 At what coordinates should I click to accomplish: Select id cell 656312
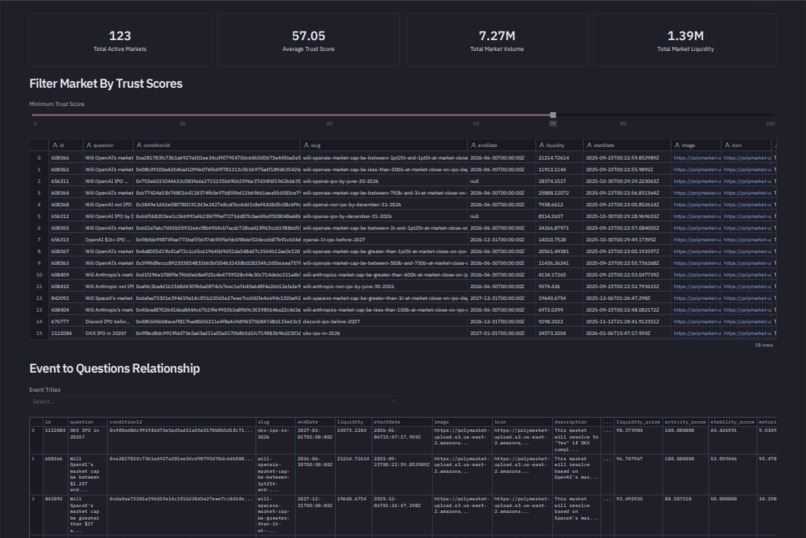pyautogui.click(x=65, y=216)
